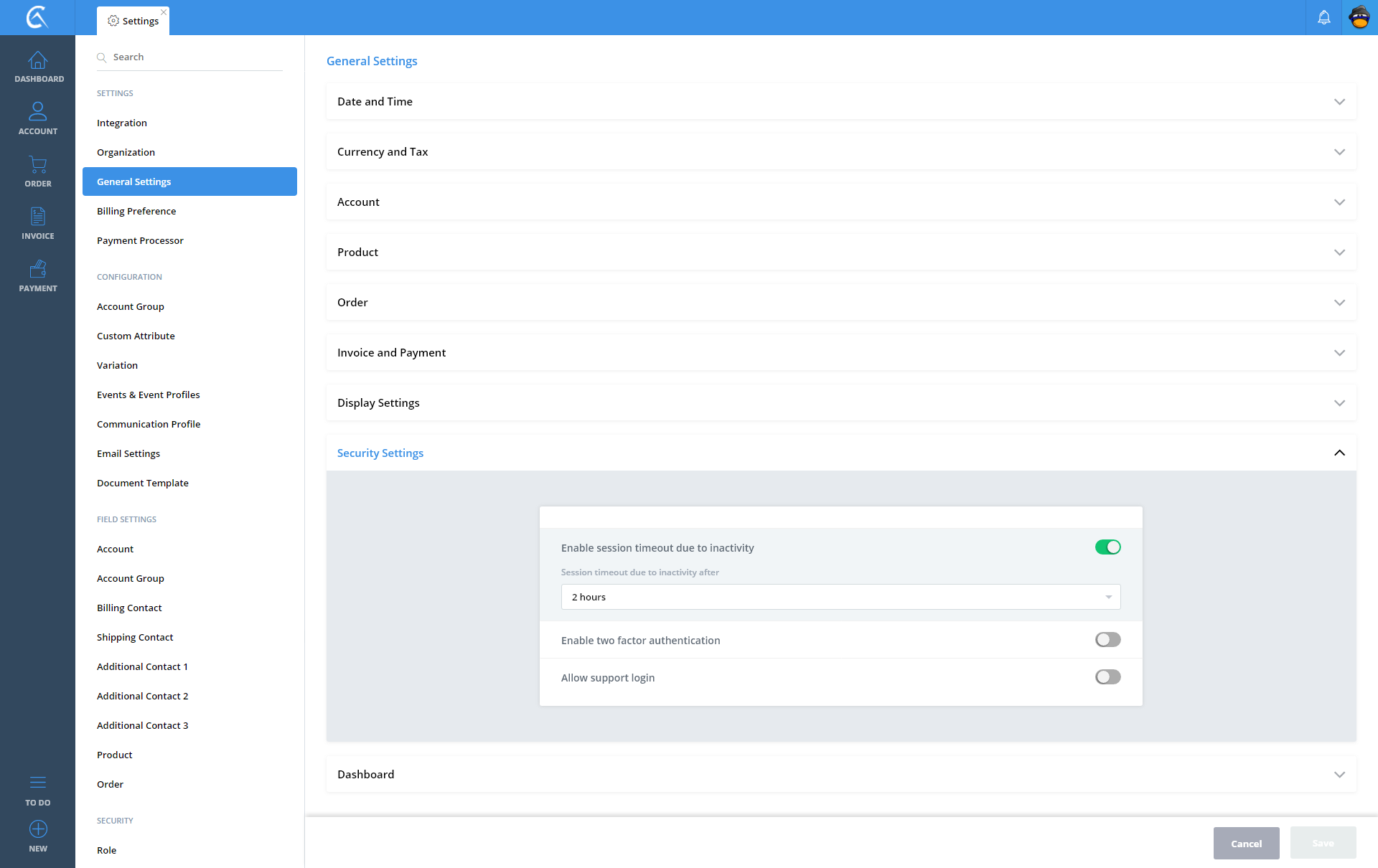The height and width of the screenshot is (868, 1378).
Task: Open Email Settings in the configuration menu
Action: (x=128, y=453)
